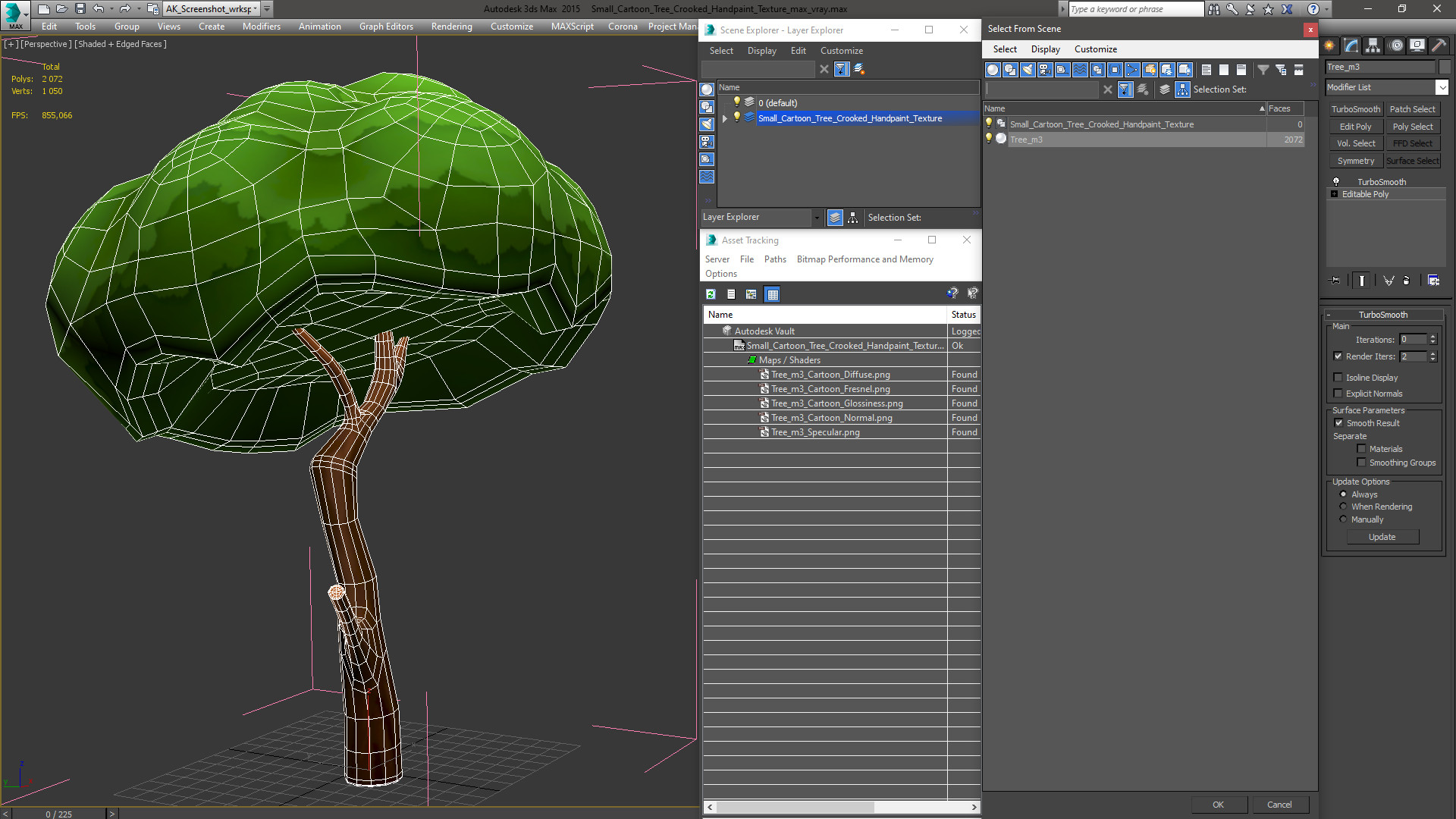The width and height of the screenshot is (1456, 819).
Task: Toggle geometry display filter in Select From Scene
Action: [993, 70]
